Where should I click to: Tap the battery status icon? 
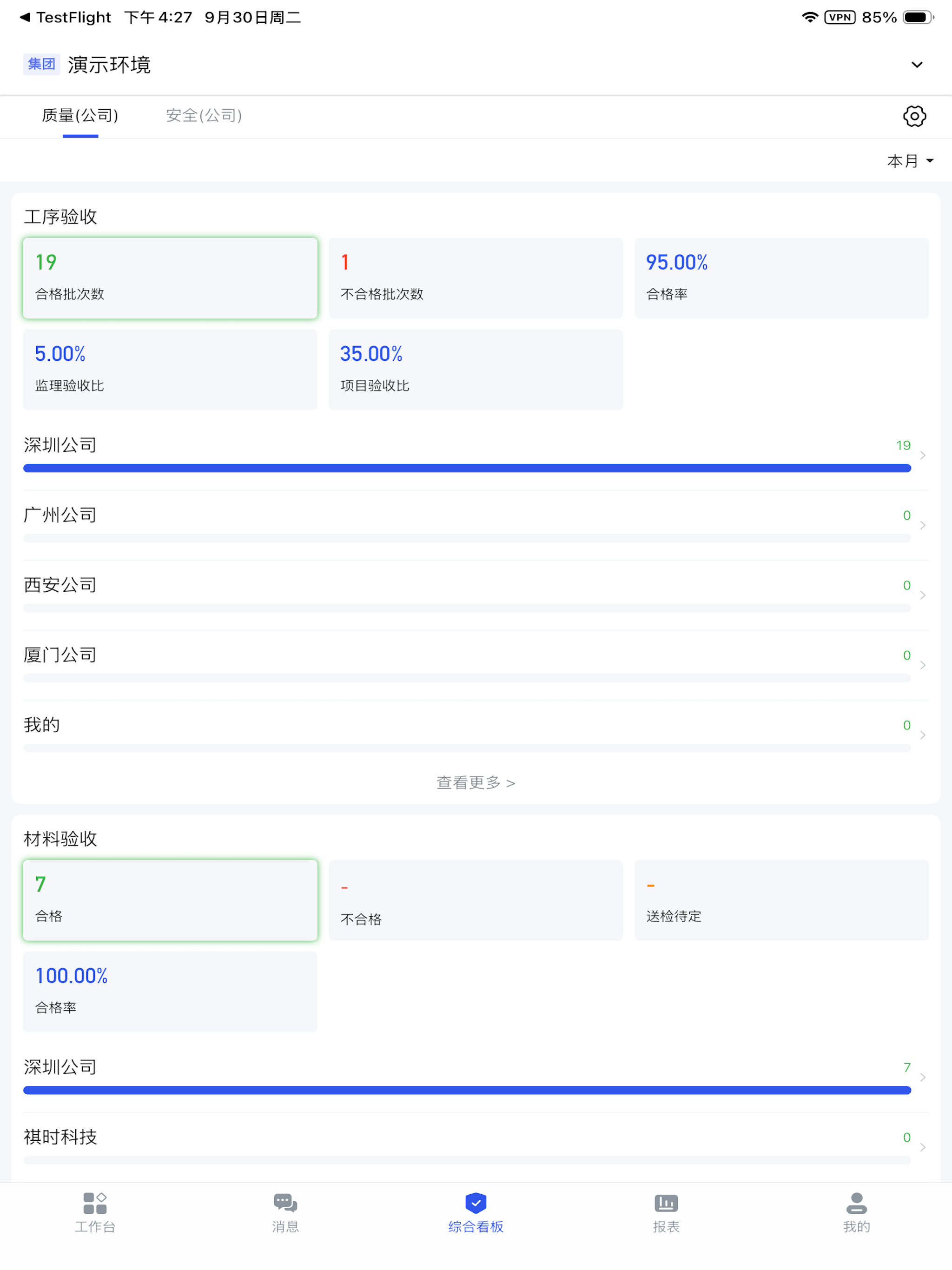pos(918,17)
